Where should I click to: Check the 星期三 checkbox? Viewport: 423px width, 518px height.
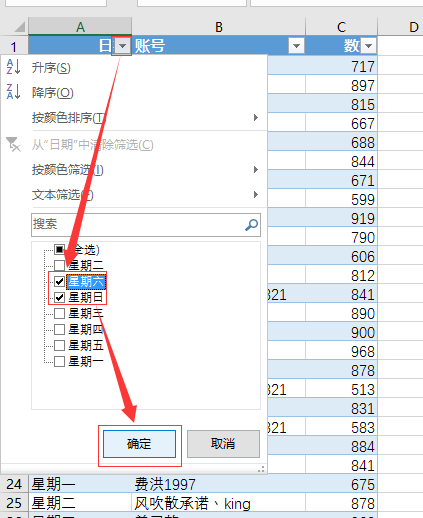coord(59,313)
